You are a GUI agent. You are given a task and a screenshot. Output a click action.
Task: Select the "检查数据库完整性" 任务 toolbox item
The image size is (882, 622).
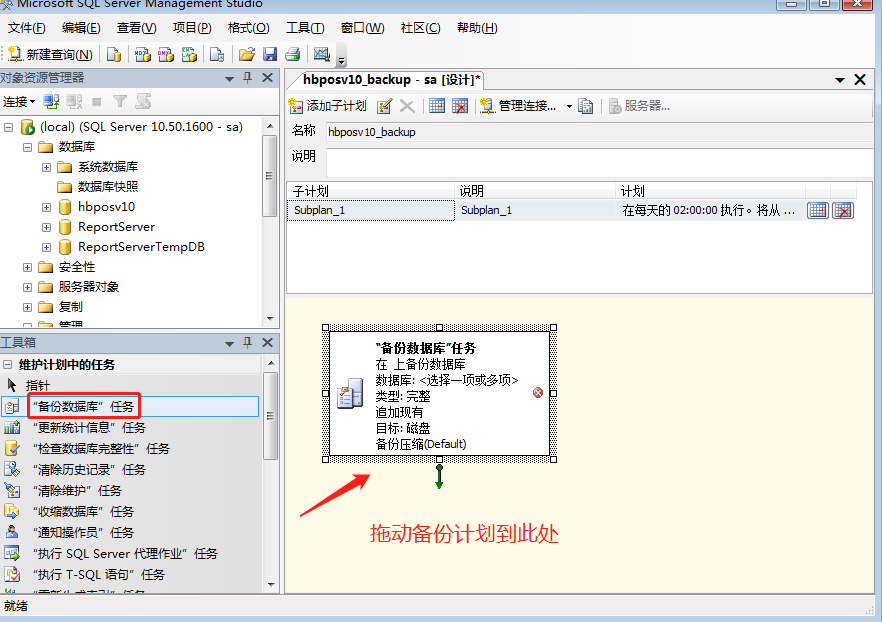pyautogui.click(x=101, y=448)
